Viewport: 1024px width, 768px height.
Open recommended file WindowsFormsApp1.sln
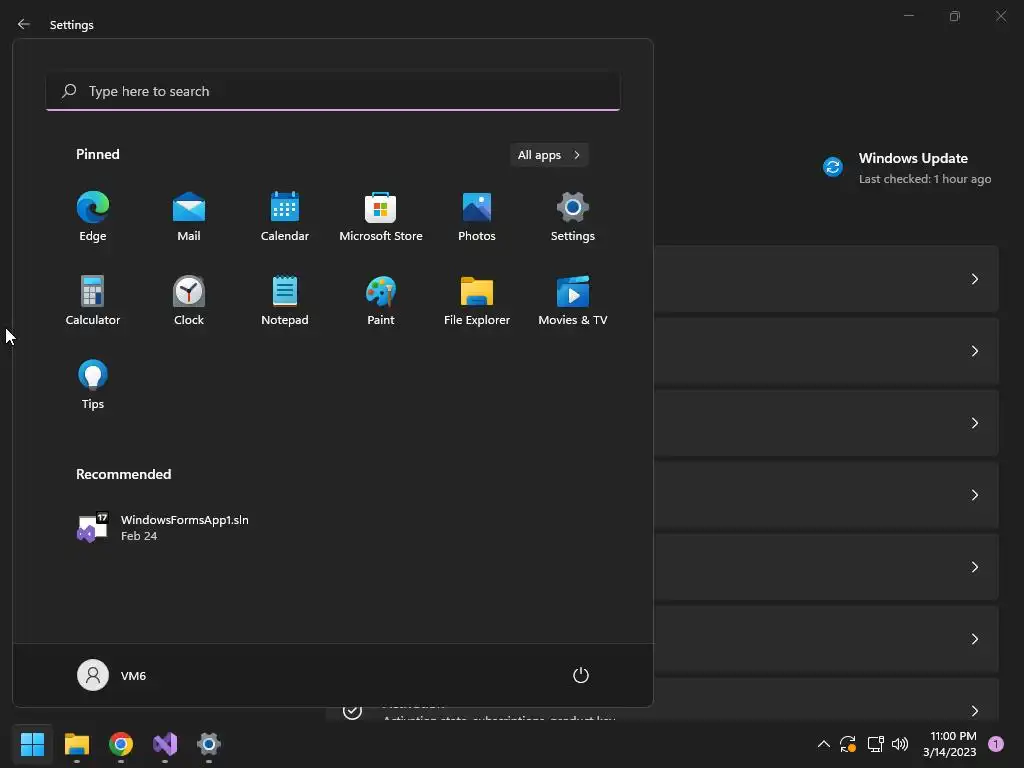[x=163, y=527]
